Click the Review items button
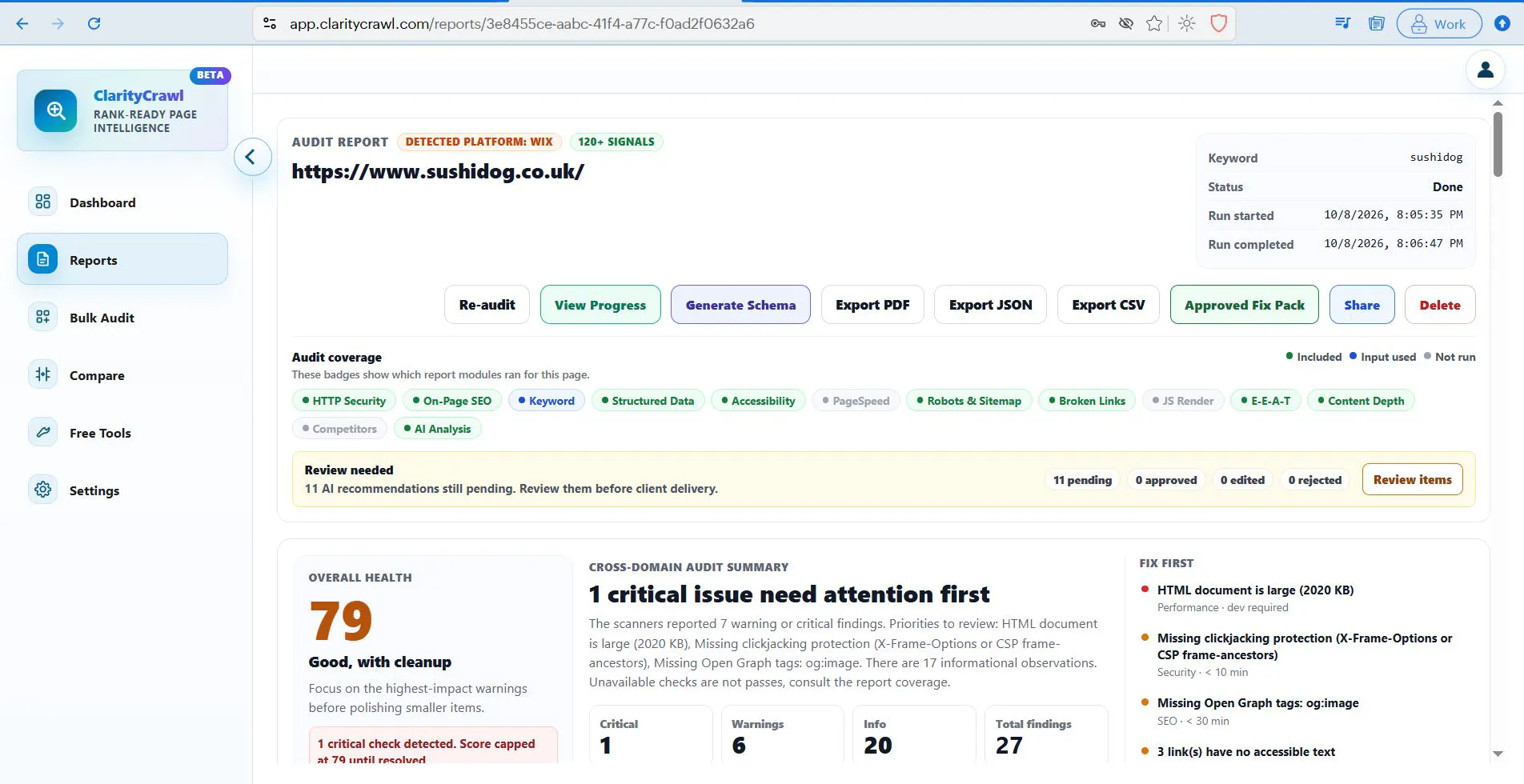The width and height of the screenshot is (1524, 784). 1412,479
